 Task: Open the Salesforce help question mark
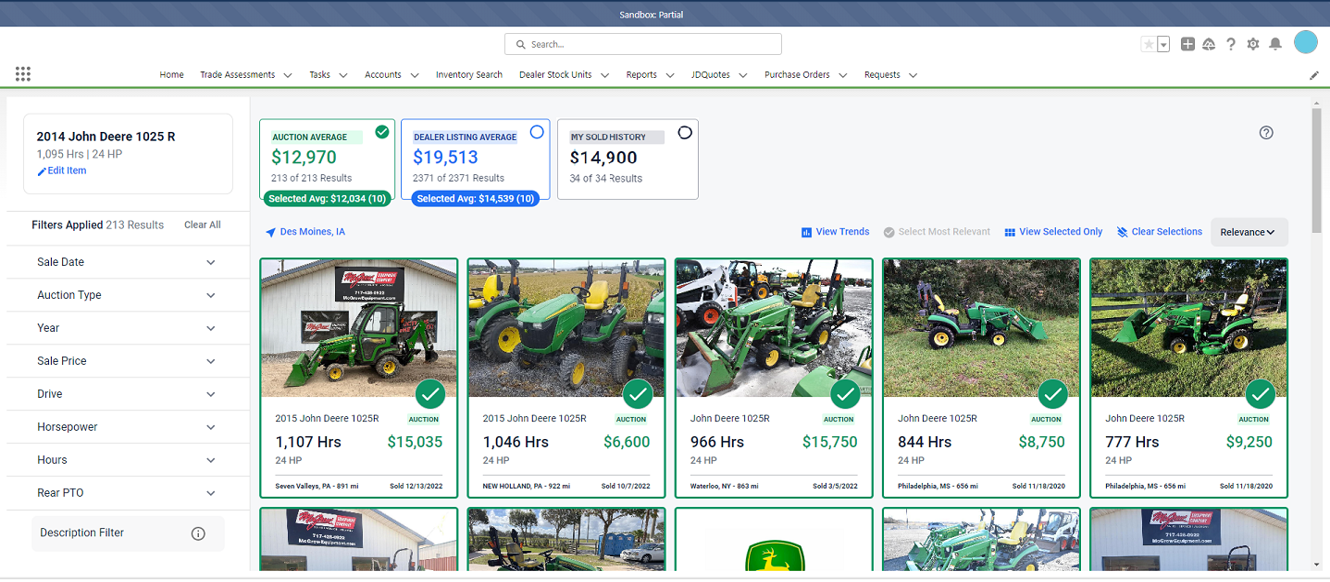[1231, 44]
